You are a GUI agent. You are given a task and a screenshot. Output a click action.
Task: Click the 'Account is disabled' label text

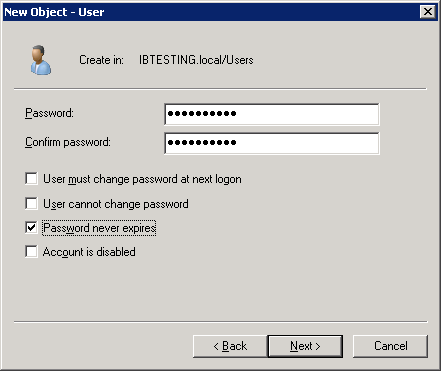[89, 252]
